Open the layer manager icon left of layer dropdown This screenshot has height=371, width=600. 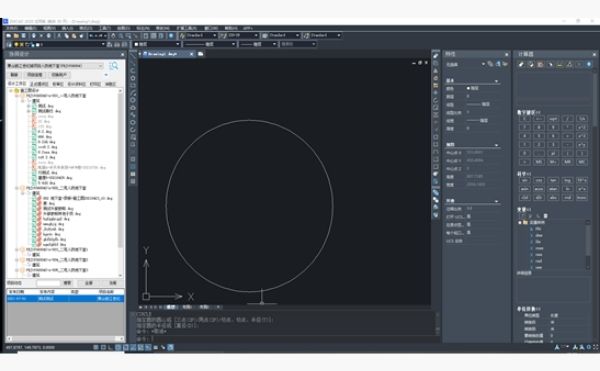[x=9, y=44]
